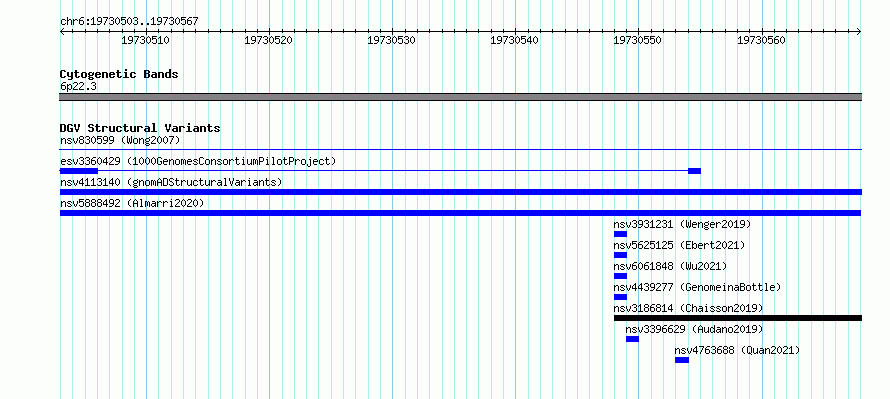Open the esv3360429 1000GenomesConsortiumPilotProject label
890x399 pixels.
198,161
